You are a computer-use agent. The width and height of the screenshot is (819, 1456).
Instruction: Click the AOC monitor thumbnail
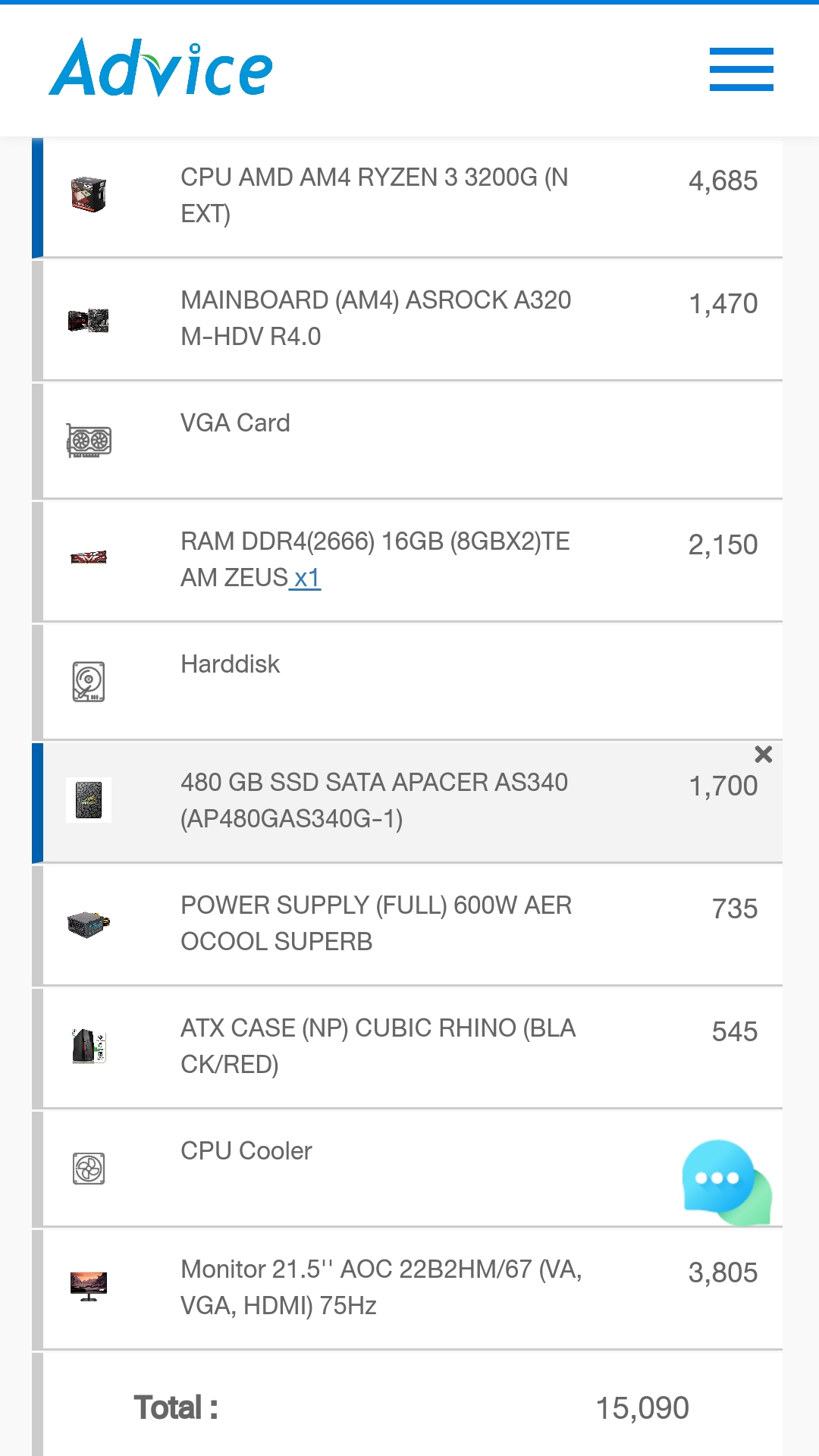click(89, 1286)
